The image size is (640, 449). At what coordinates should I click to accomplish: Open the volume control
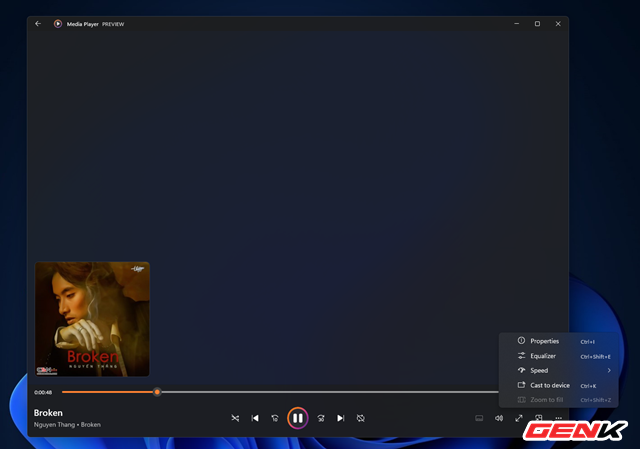[x=499, y=418]
